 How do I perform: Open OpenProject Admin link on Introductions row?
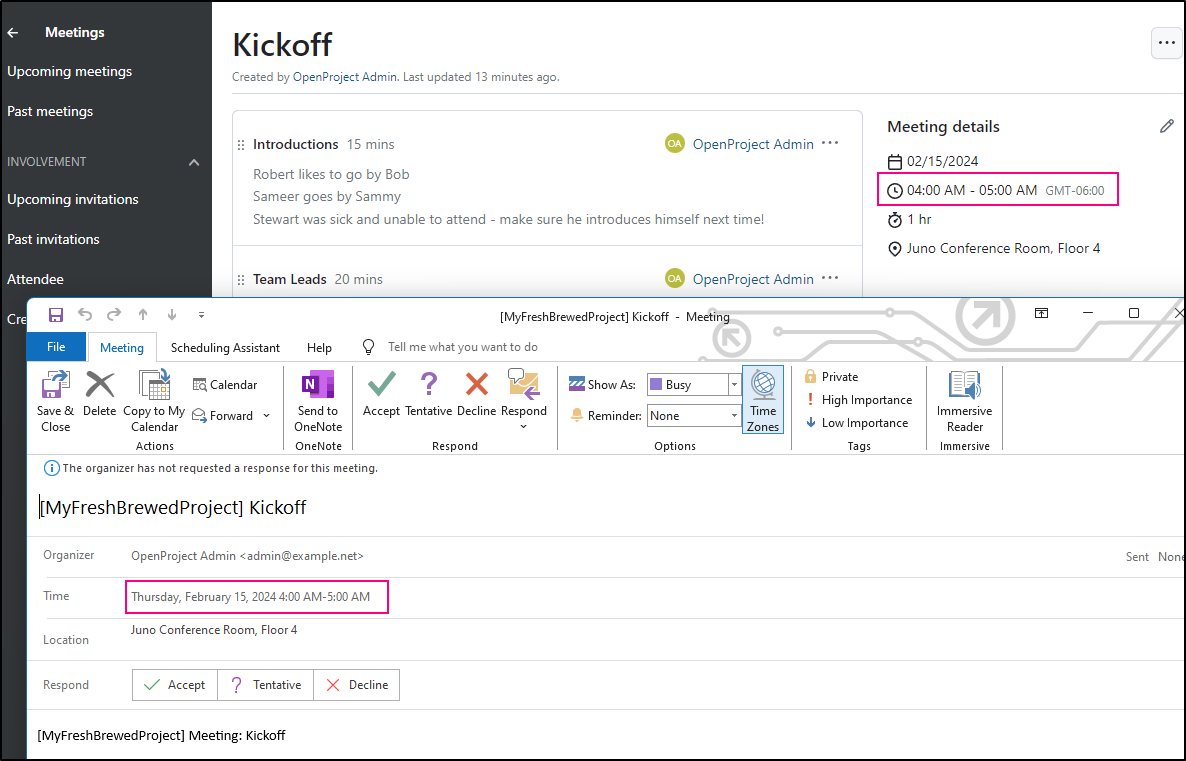click(x=753, y=144)
